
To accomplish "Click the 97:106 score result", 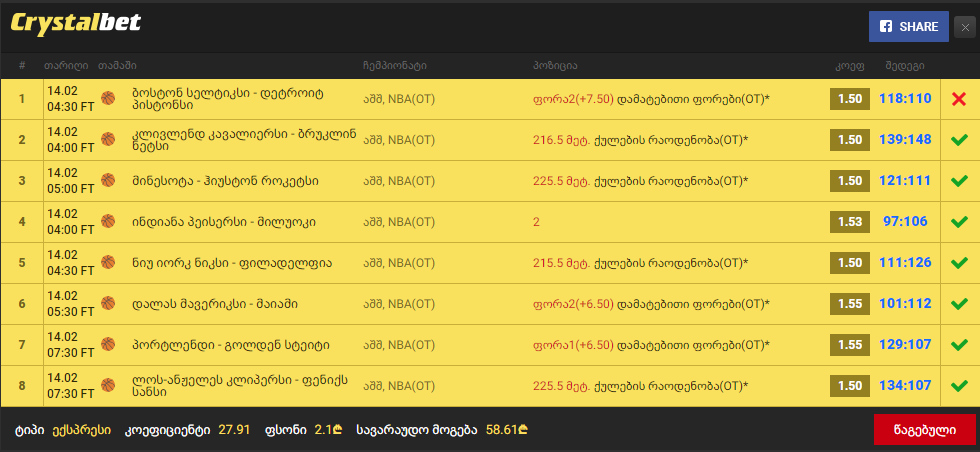I will pyautogui.click(x=905, y=221).
